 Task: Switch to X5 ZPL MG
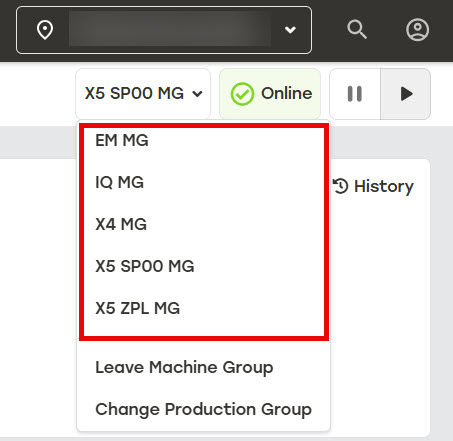click(x=204, y=308)
